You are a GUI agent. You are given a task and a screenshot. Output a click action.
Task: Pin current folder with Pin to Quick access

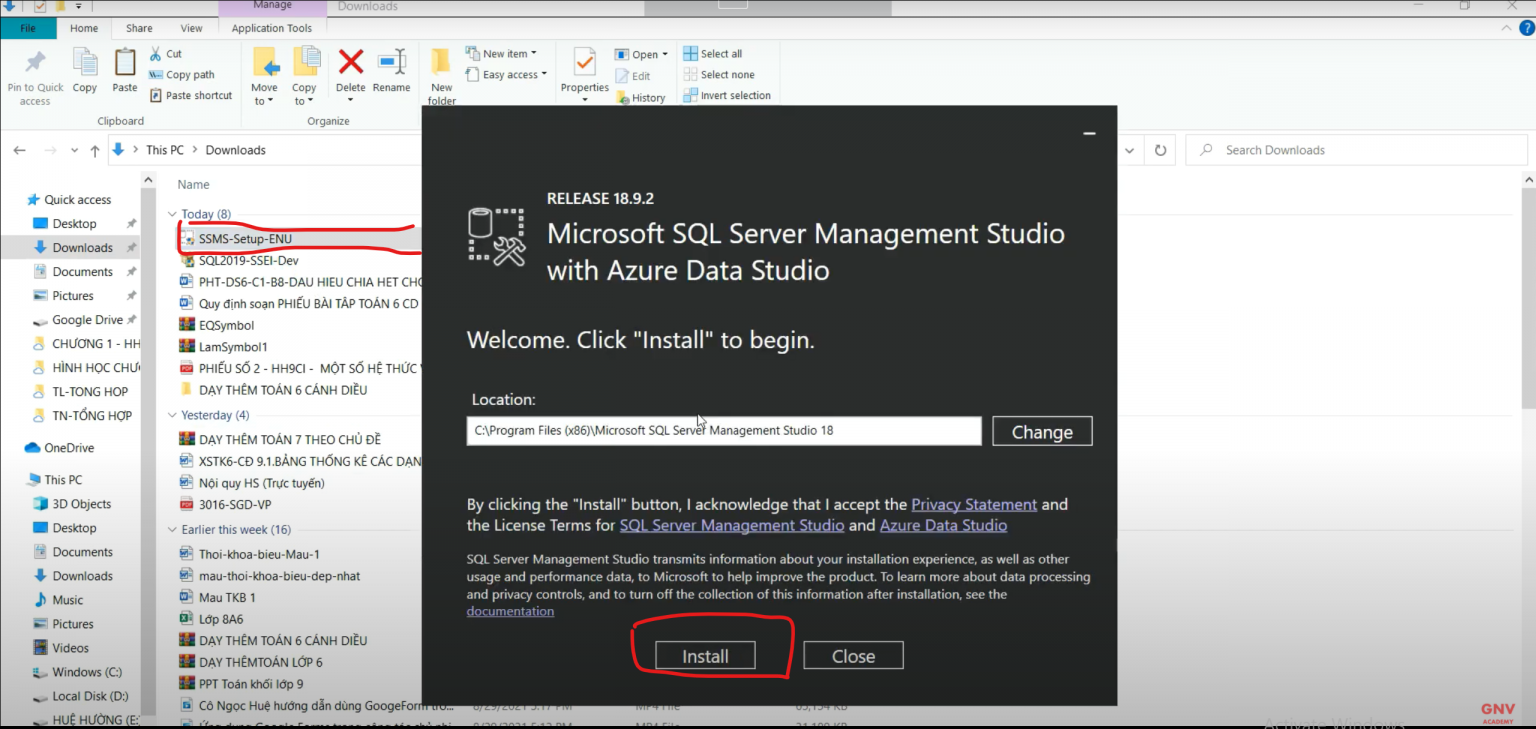pyautogui.click(x=35, y=70)
